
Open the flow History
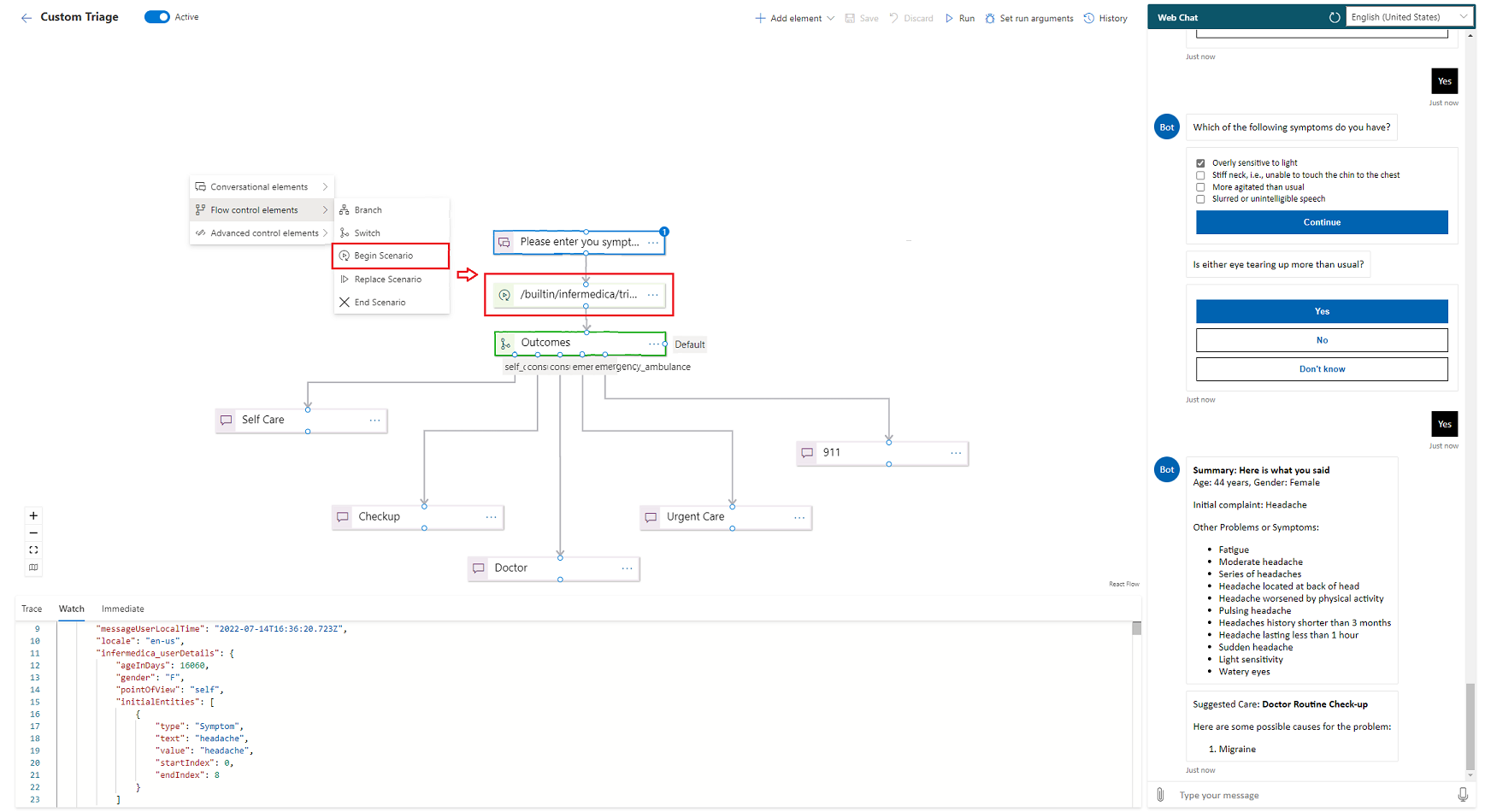click(1105, 18)
